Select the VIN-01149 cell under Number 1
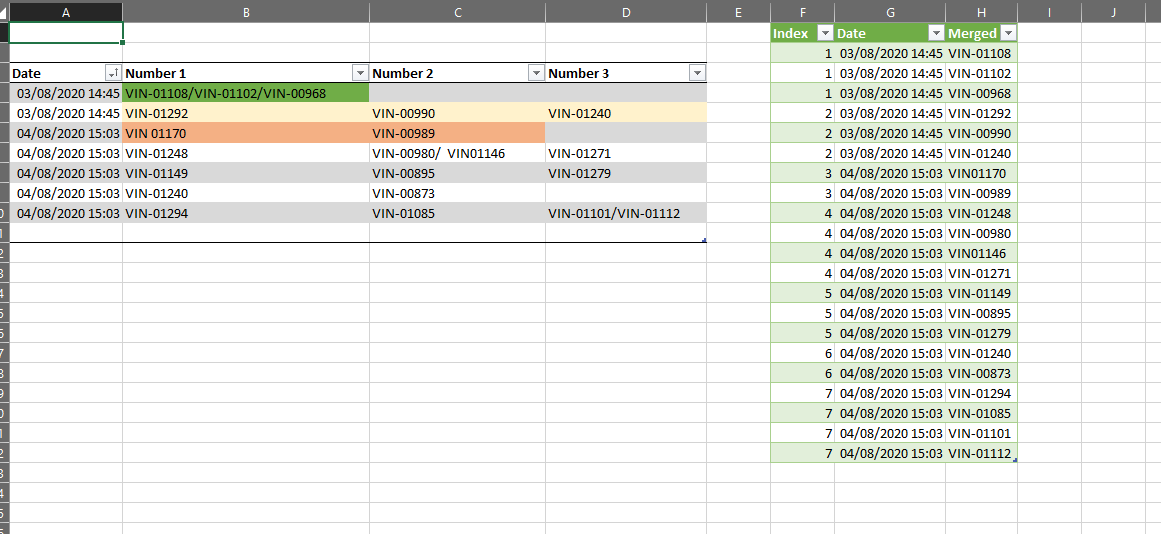Screen dimensions: 1161x534 [x=246, y=173]
